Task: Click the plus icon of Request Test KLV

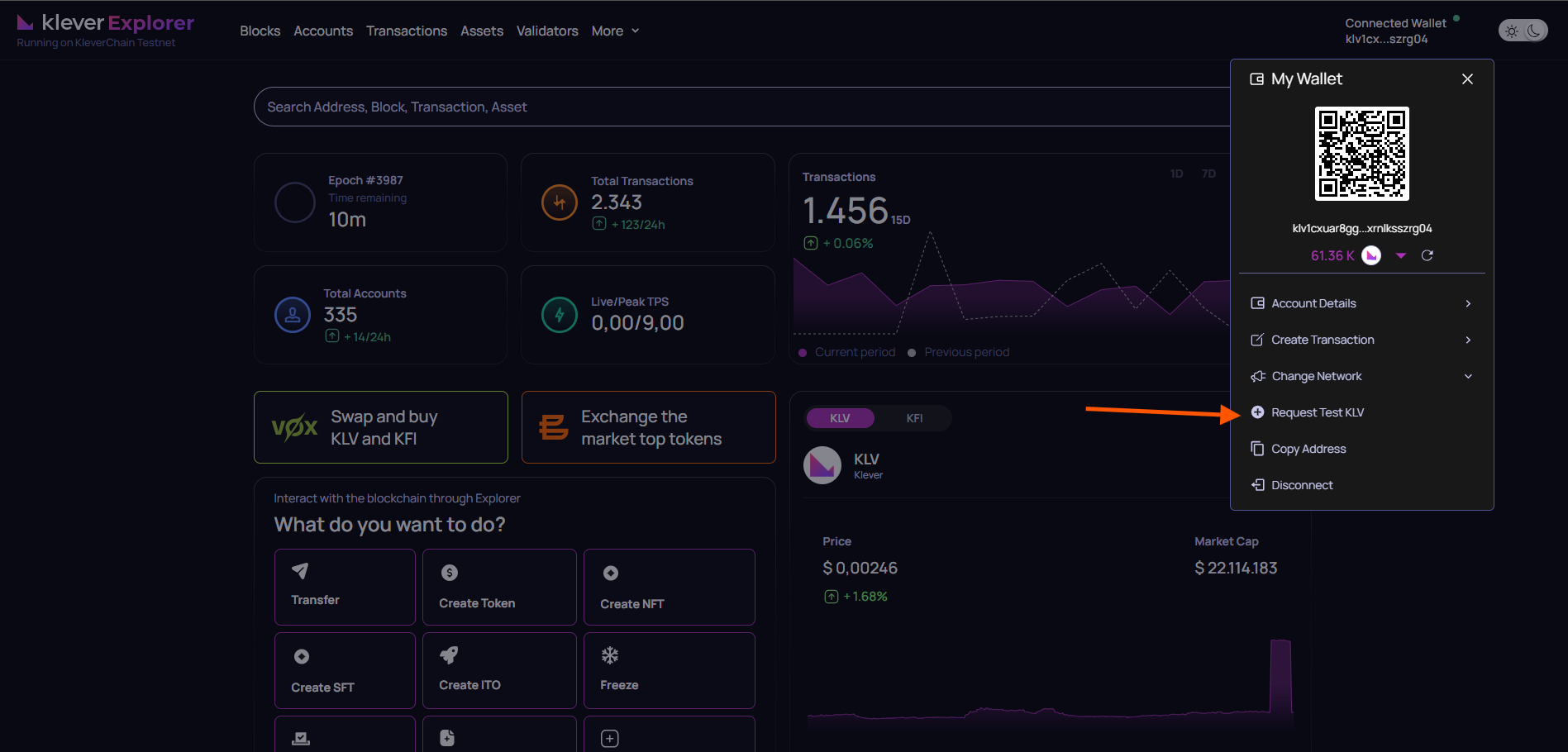Action: [x=1257, y=412]
